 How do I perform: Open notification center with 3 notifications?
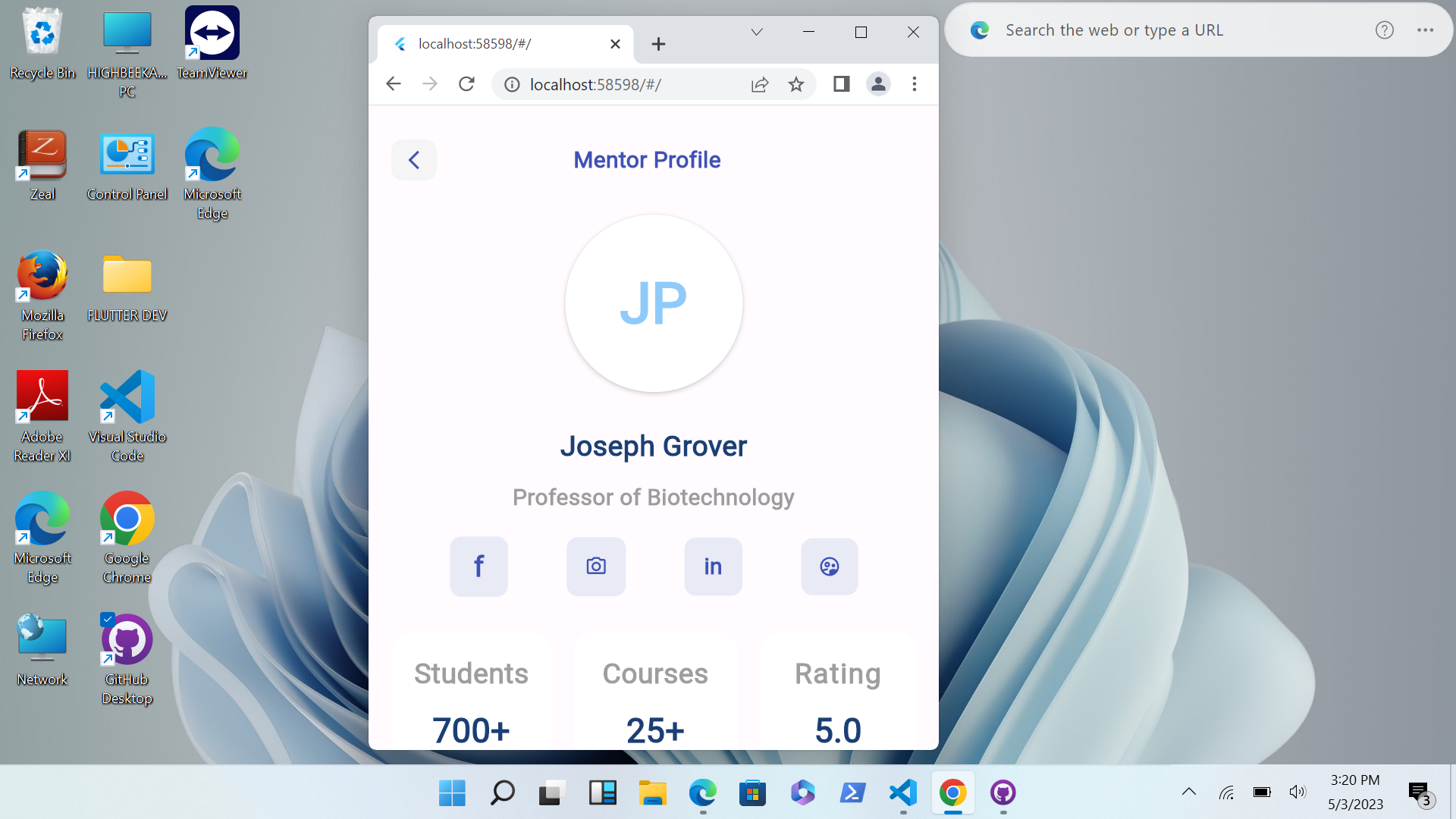point(1420,793)
